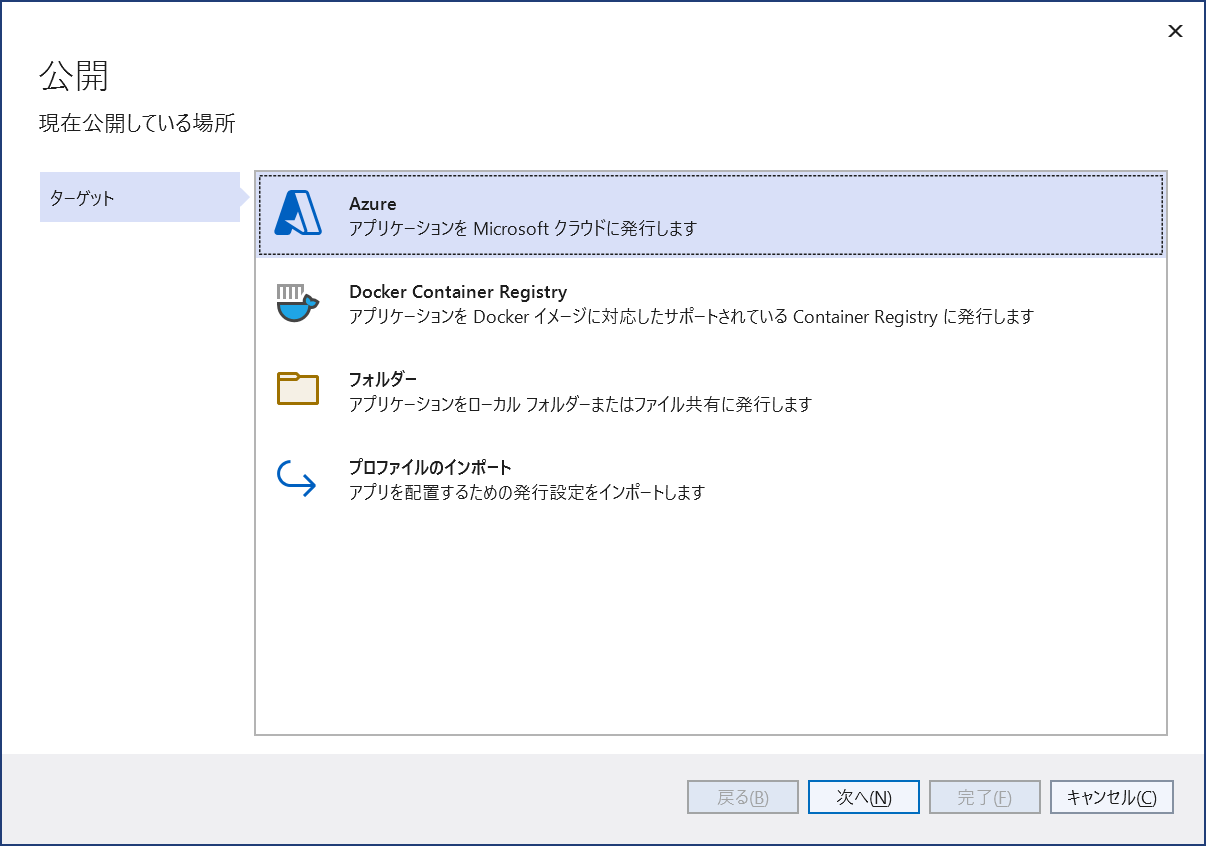Click the folder icon in target list

297,389
